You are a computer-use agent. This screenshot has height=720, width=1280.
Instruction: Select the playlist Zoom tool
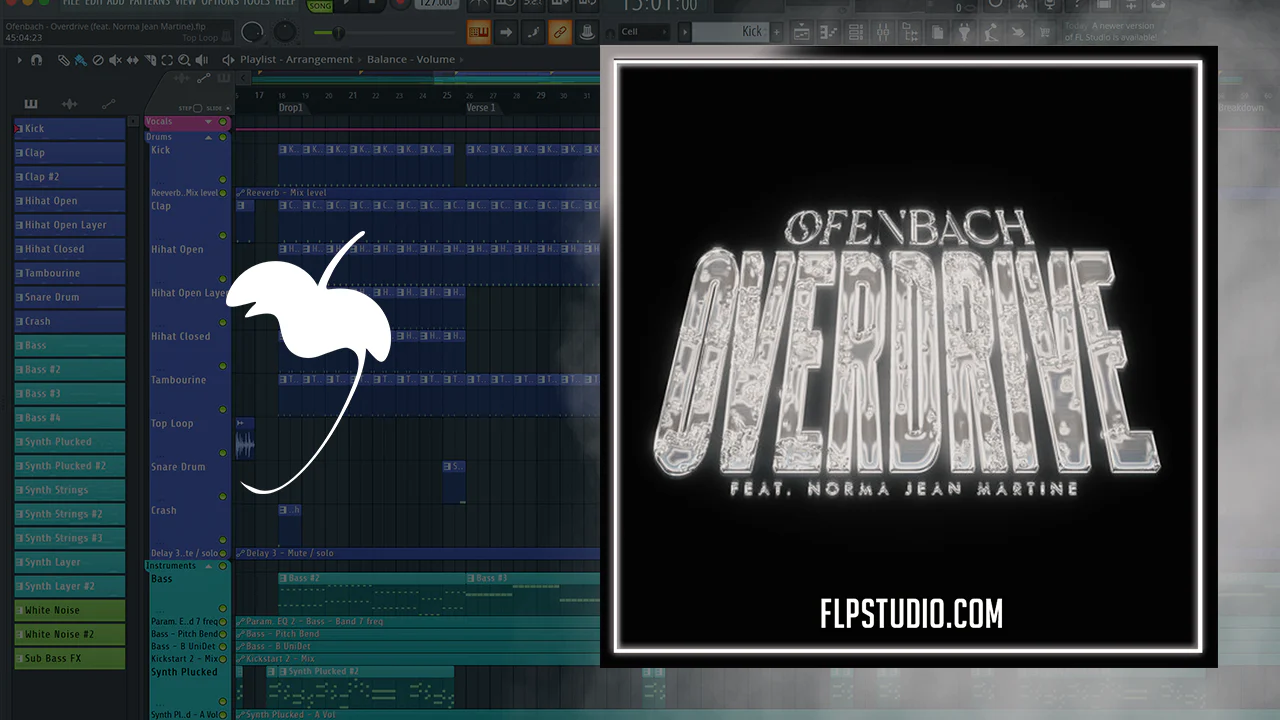pyautogui.click(x=184, y=60)
